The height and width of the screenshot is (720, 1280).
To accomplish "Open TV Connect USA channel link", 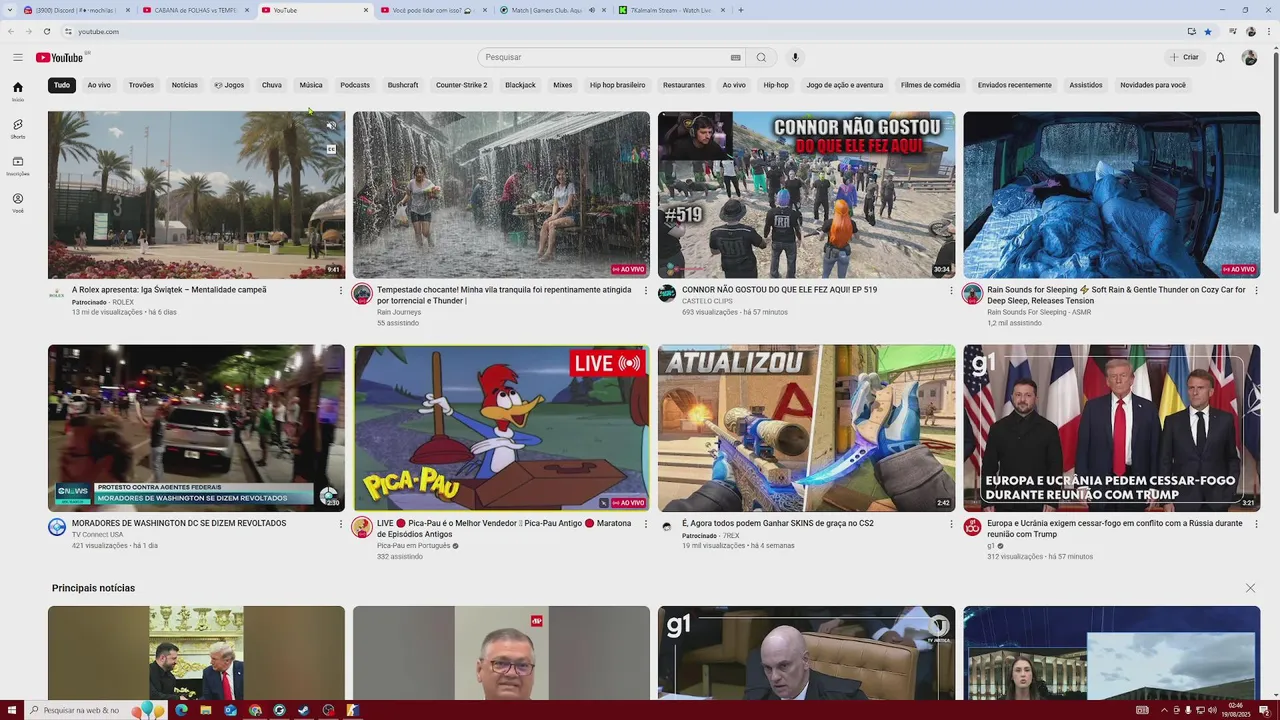I will coord(98,535).
